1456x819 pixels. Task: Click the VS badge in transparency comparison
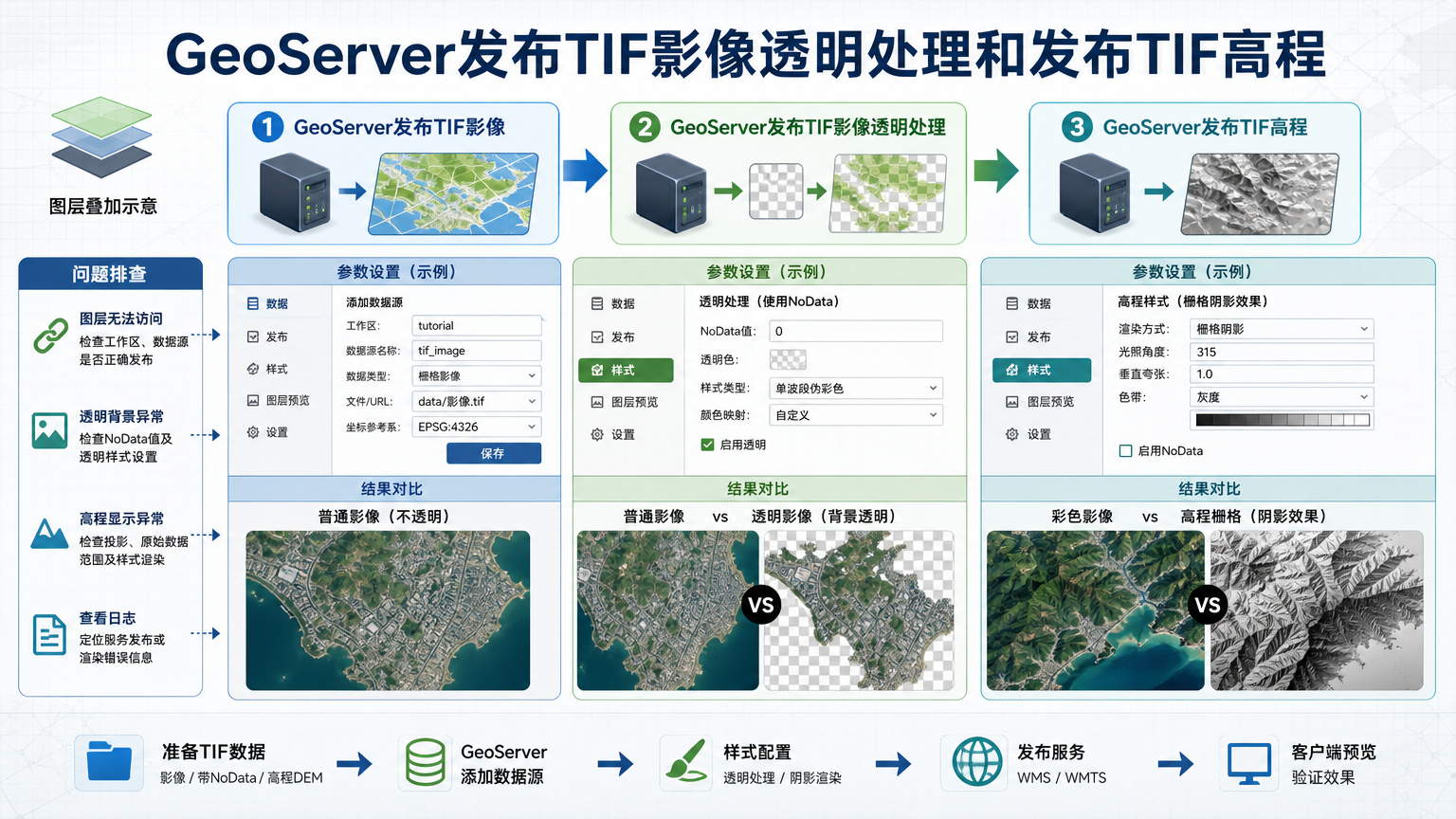(x=761, y=605)
